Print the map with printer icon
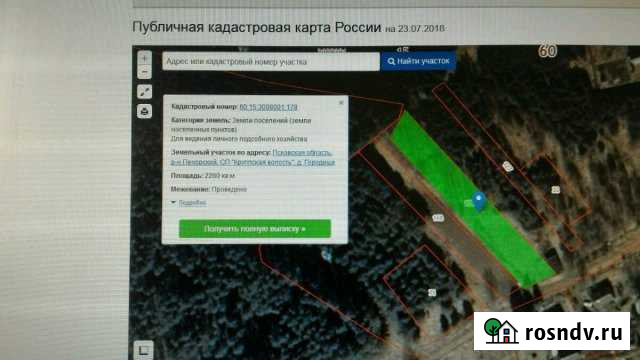 (144, 111)
